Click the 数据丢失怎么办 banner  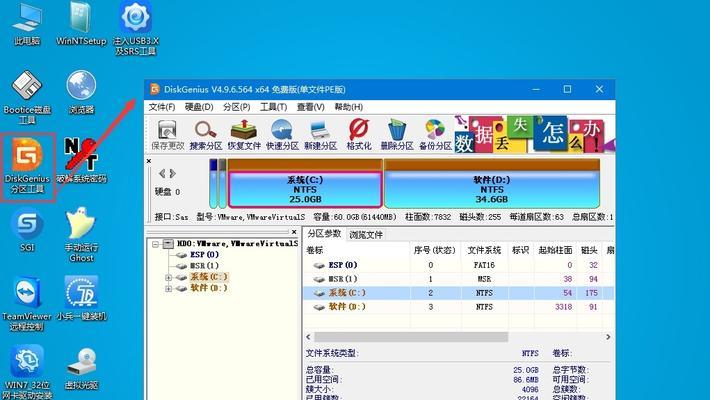point(534,134)
